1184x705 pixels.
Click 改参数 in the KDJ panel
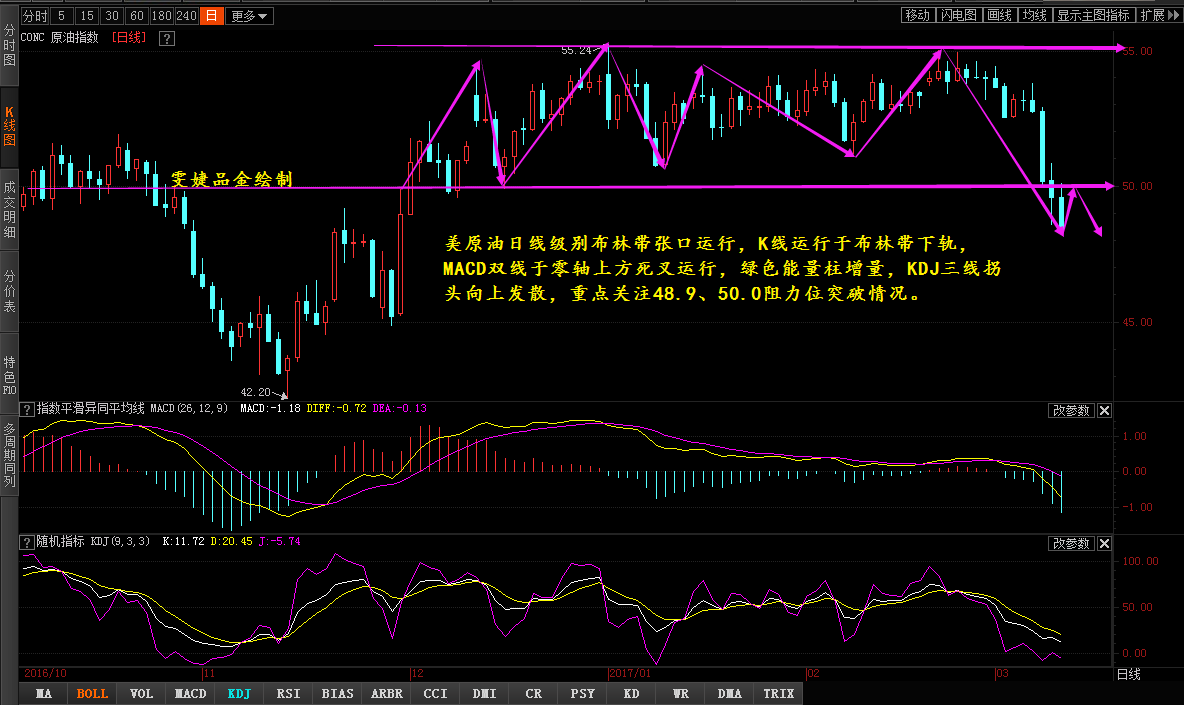click(1071, 543)
